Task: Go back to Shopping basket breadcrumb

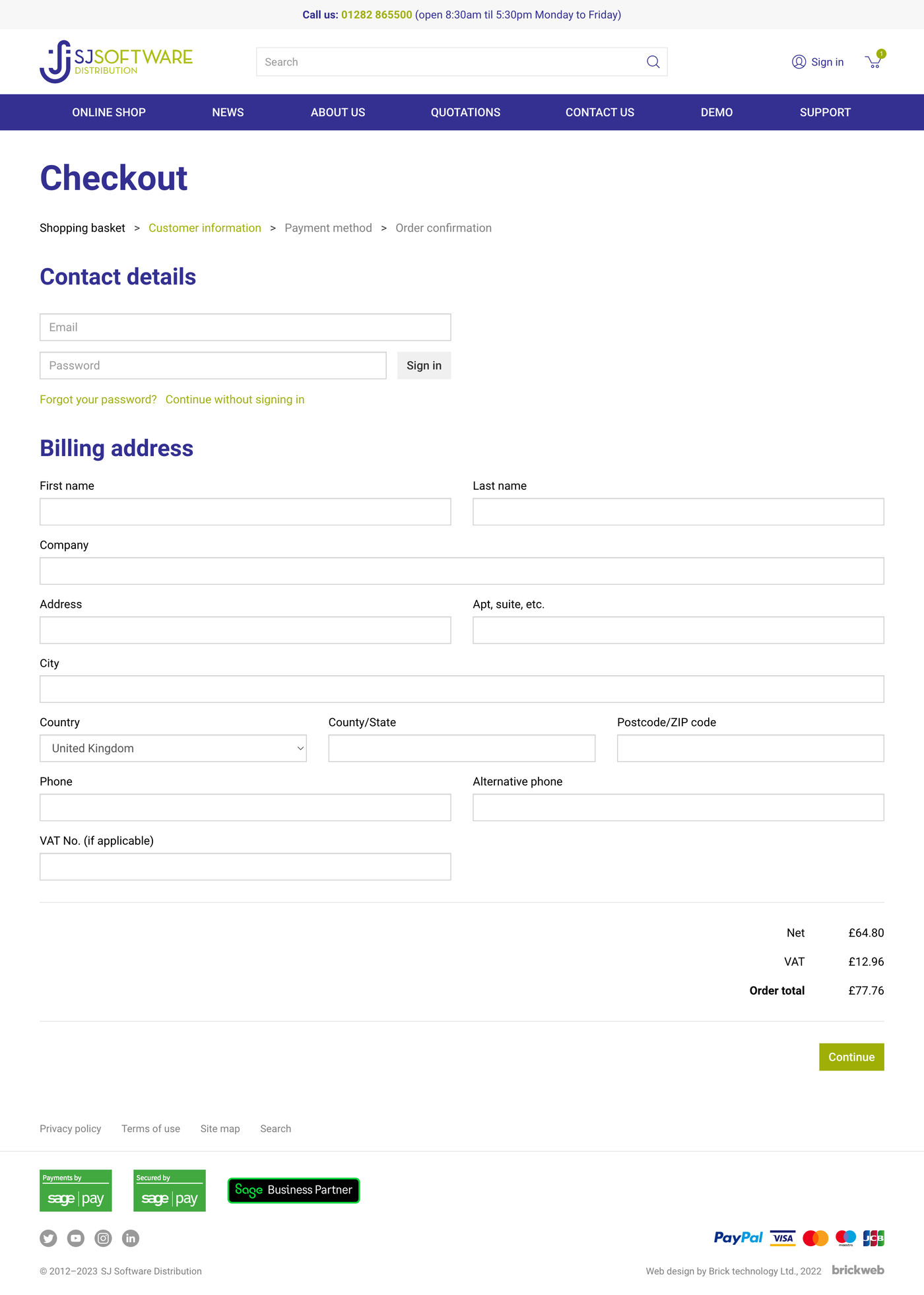Action: pyautogui.click(x=82, y=228)
